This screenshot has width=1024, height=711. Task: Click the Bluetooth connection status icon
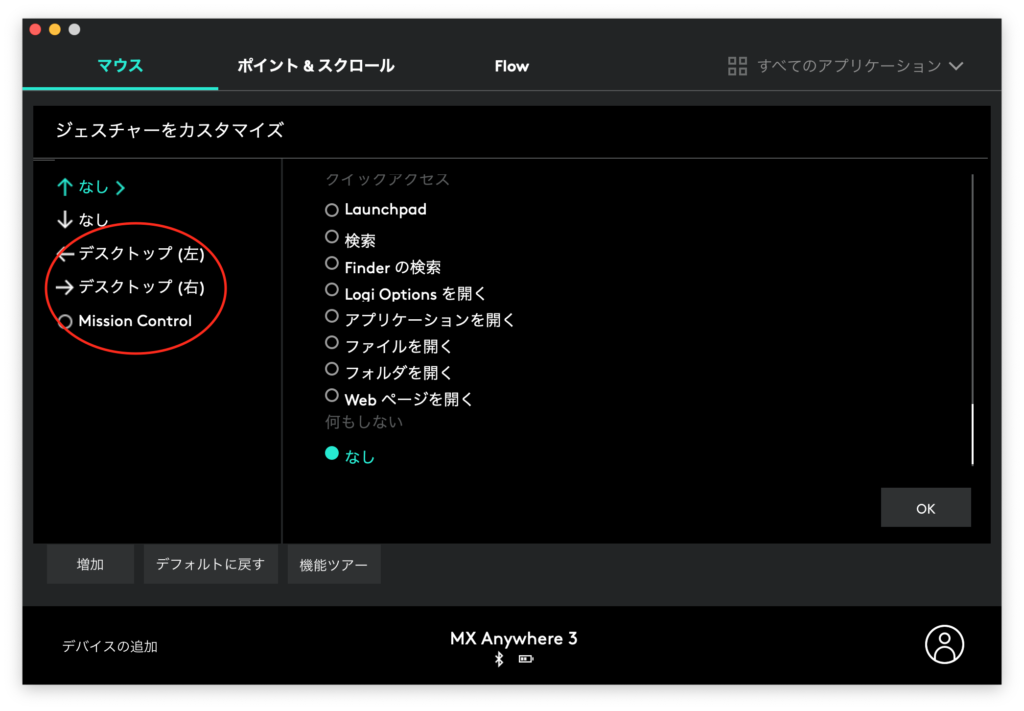[499, 660]
